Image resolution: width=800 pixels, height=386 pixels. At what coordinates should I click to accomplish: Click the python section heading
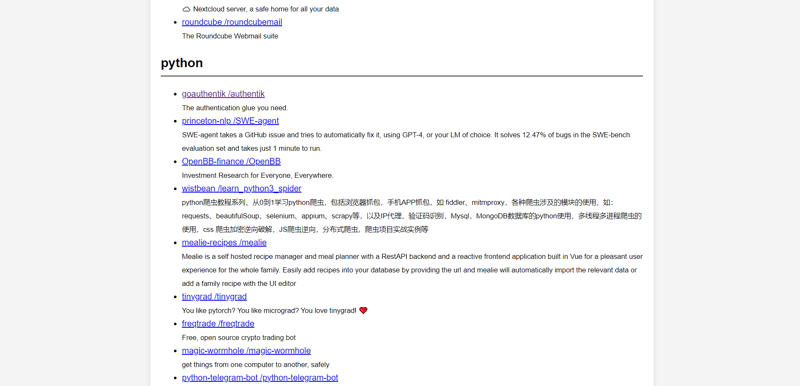tap(182, 63)
